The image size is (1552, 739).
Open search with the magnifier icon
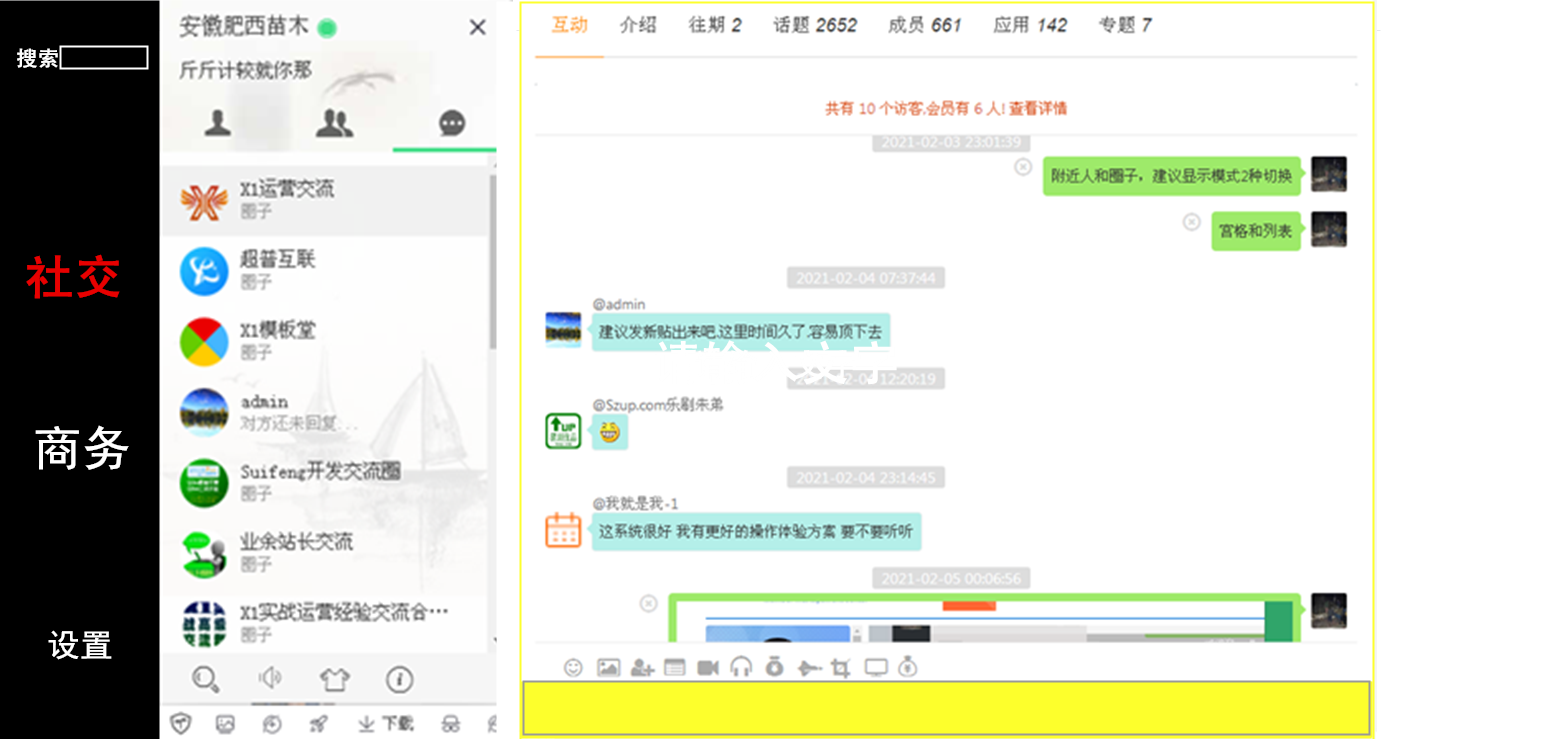pos(204,678)
